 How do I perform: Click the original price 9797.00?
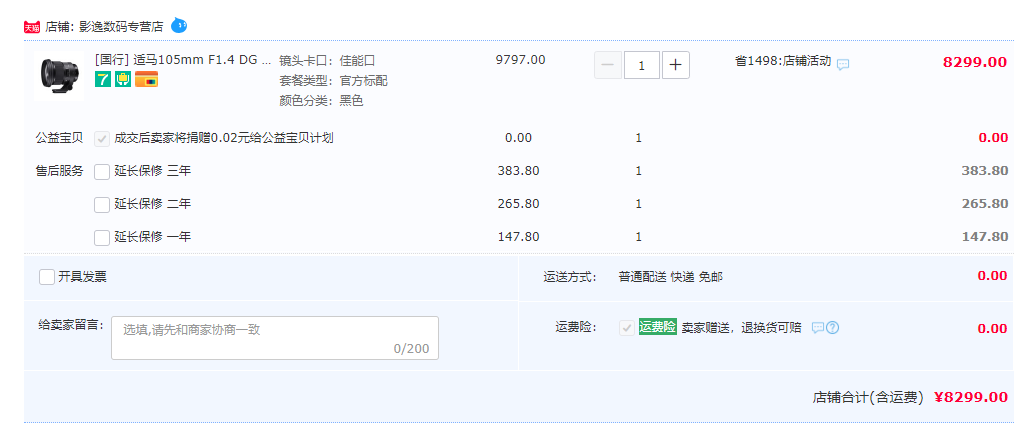[521, 60]
